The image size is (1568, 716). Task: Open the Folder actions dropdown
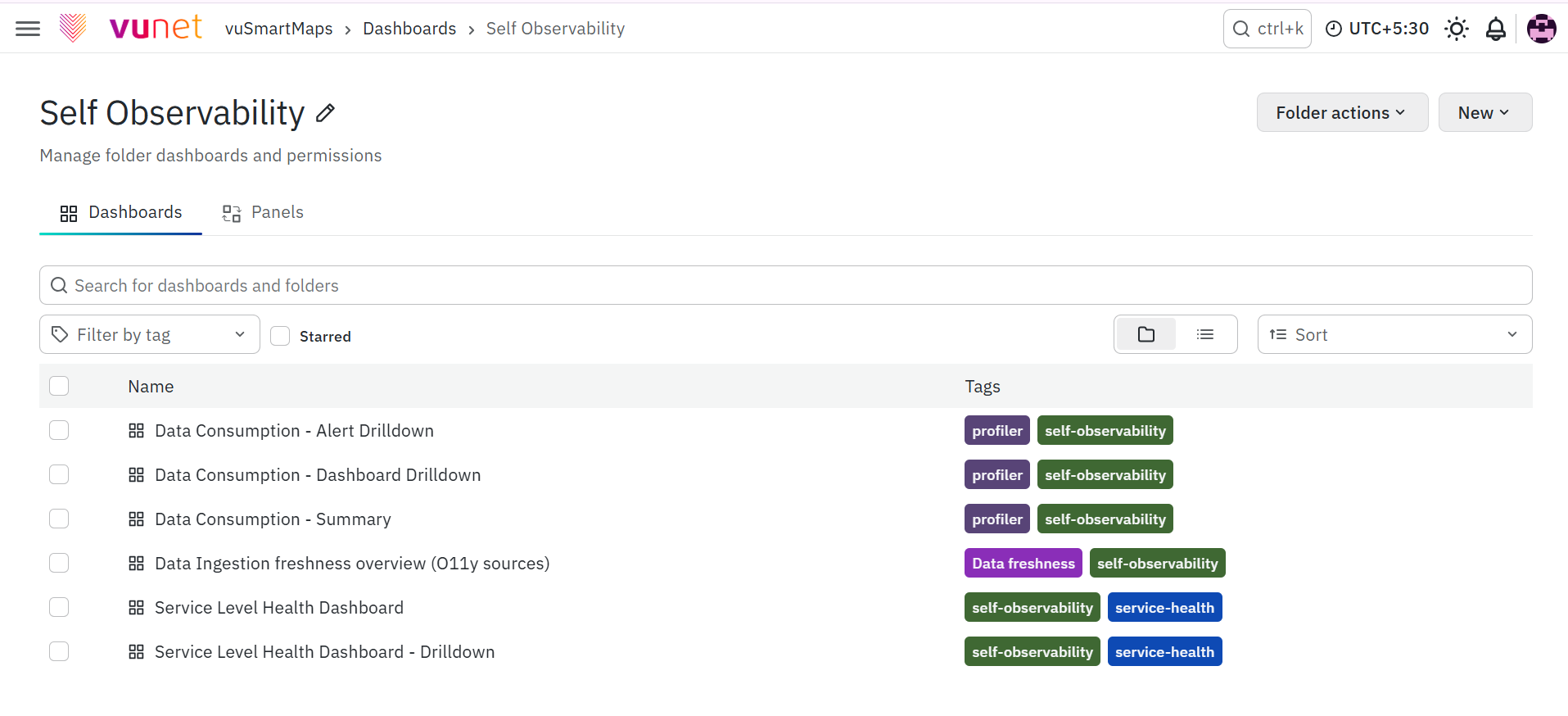(1342, 112)
